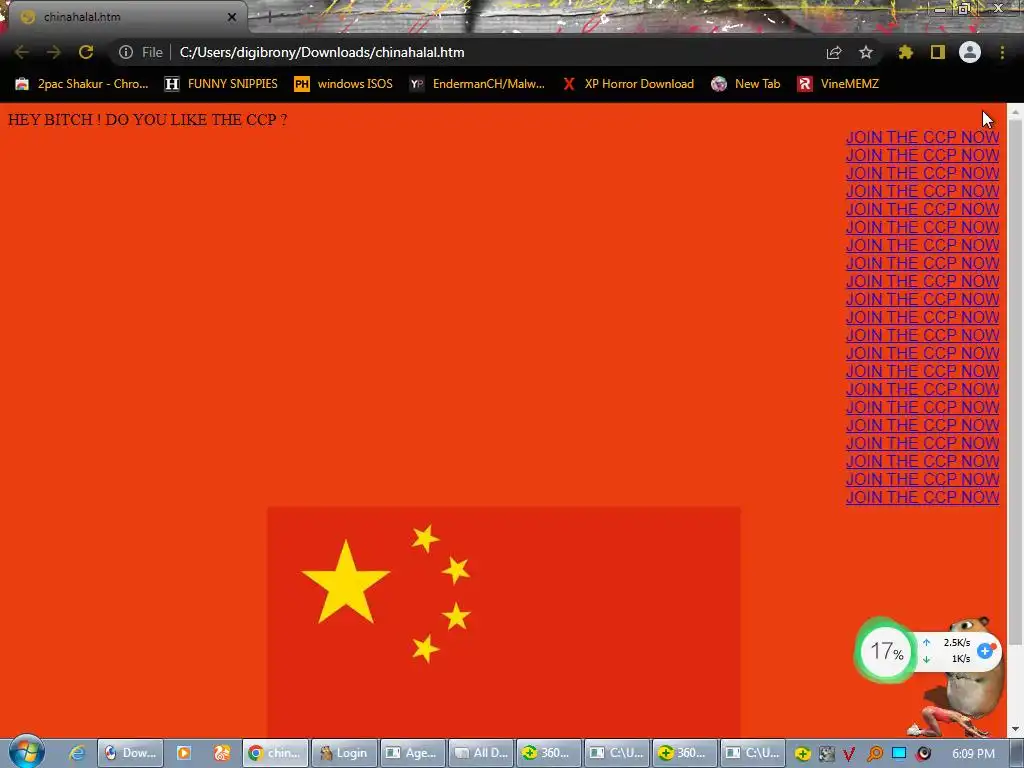Viewport: 1024px width, 768px height.
Task: Select the chinahalal.htm tab
Action: click(124, 17)
